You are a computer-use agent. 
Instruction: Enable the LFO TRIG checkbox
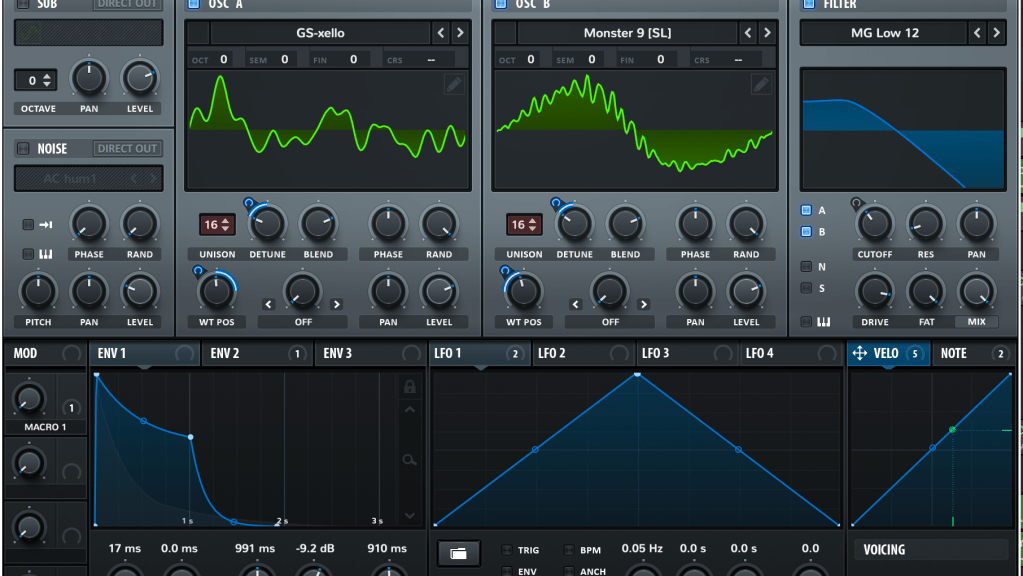(507, 550)
